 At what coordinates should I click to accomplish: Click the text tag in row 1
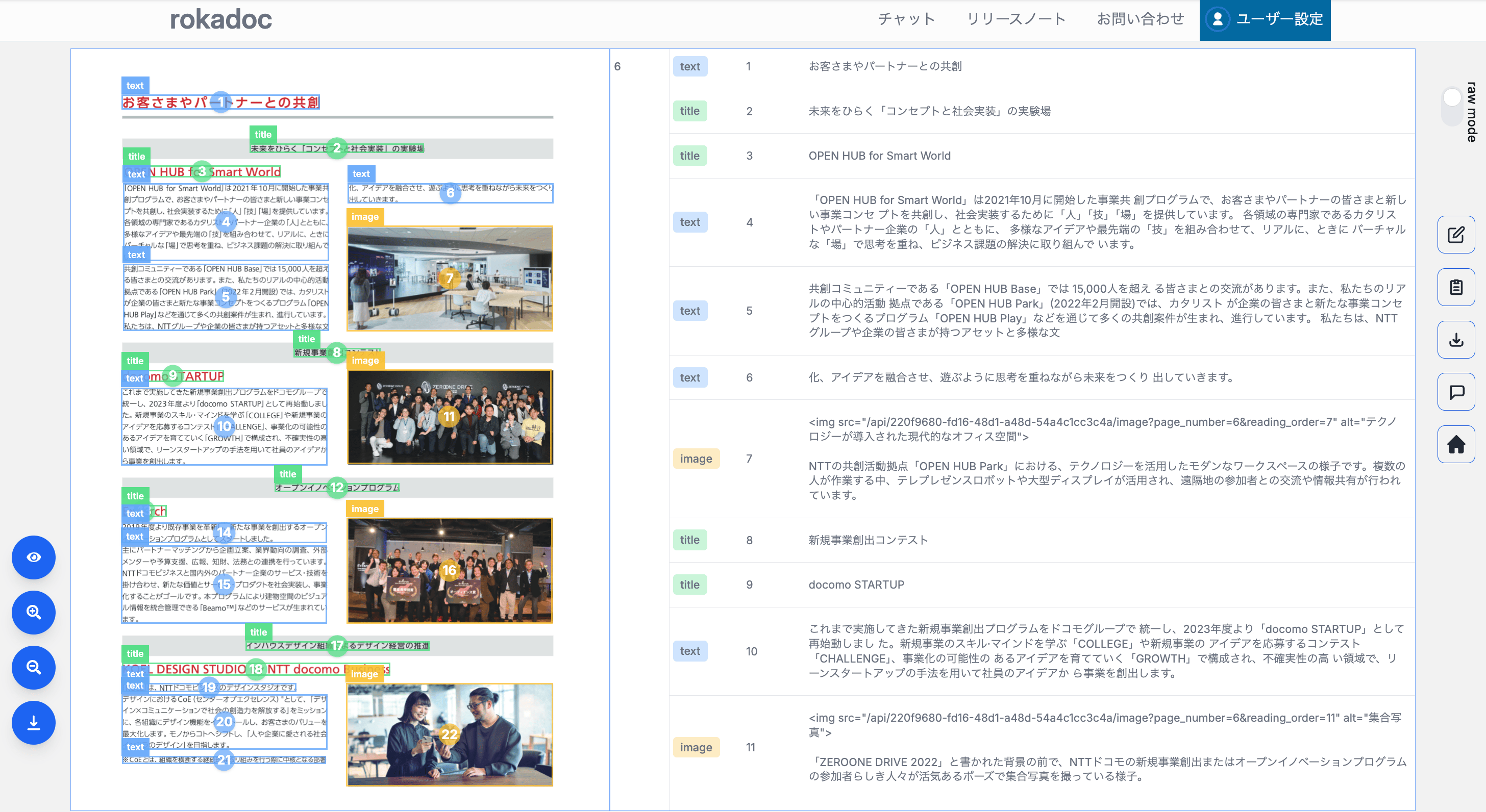(x=690, y=66)
